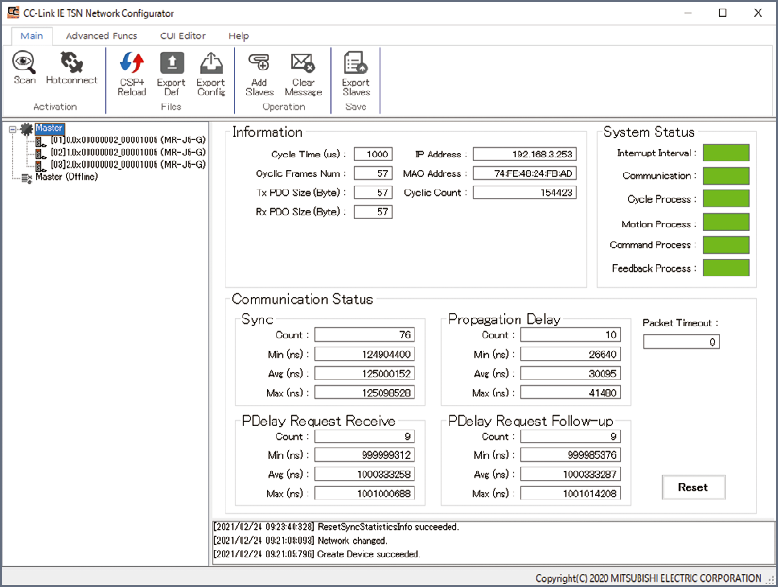Select the Network changed log line
Viewport: 778px width, 587px height.
[300, 541]
